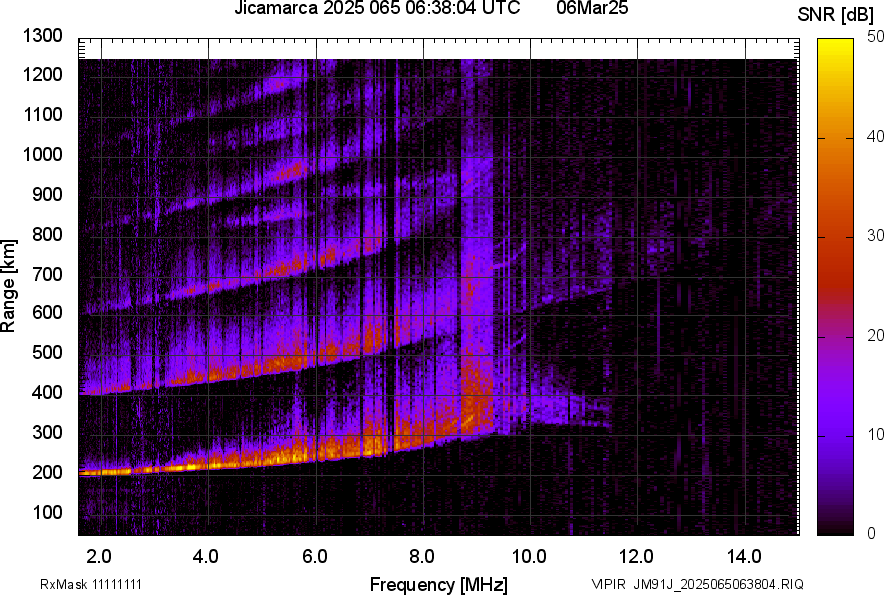
Task: Click the range tick label '900'
Action: (47, 195)
